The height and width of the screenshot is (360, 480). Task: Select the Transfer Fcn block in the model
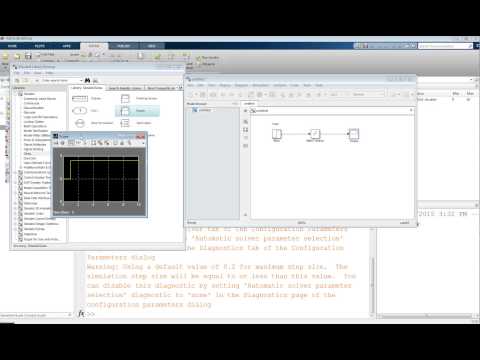(315, 134)
